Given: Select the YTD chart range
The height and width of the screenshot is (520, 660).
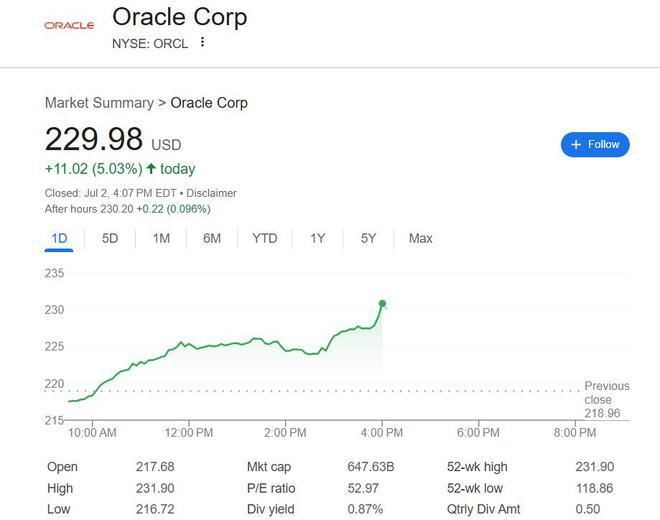Looking at the screenshot, I should [264, 238].
